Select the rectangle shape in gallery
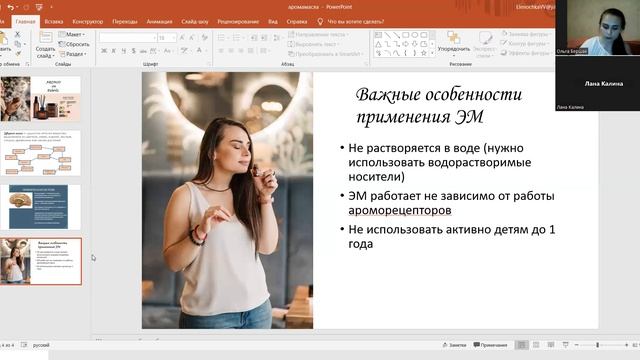This screenshot has width=640, height=360. 405,35
